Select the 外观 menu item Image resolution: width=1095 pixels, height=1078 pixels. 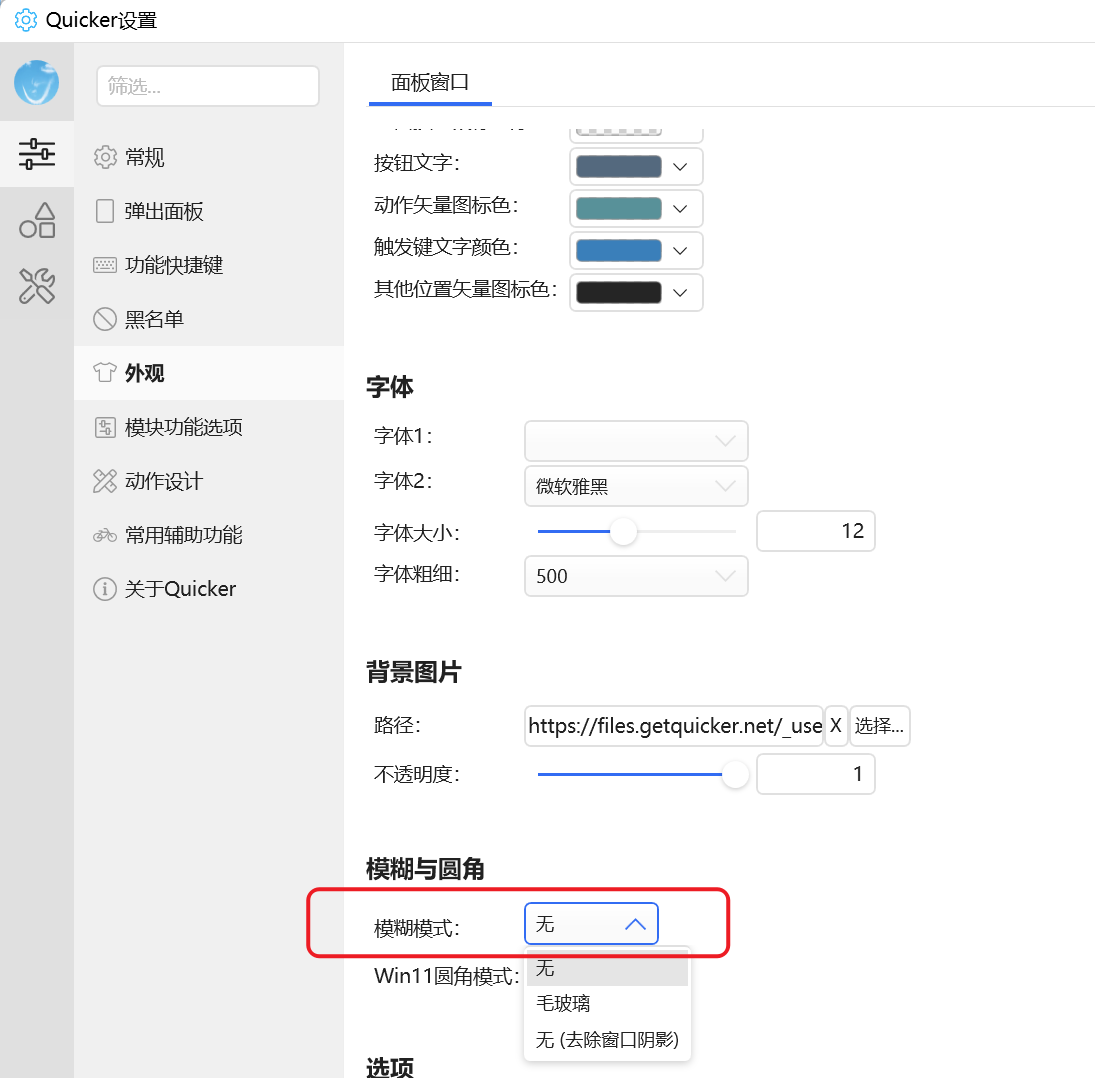pos(209,373)
